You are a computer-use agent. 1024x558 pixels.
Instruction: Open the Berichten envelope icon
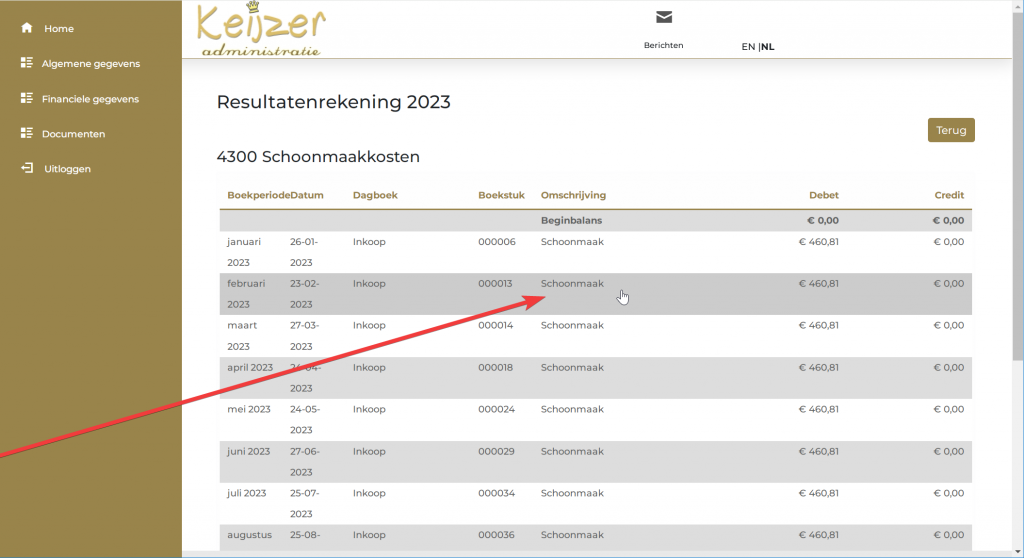tap(664, 17)
